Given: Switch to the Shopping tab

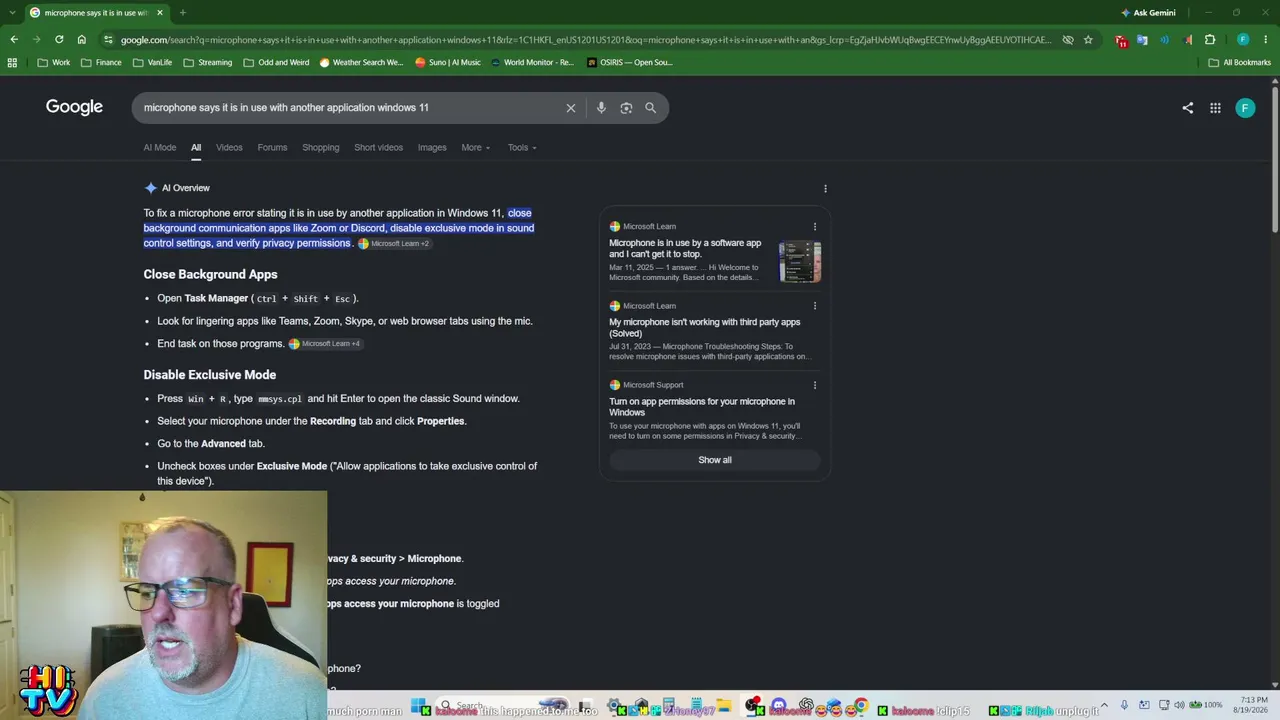Looking at the screenshot, I should 321,147.
